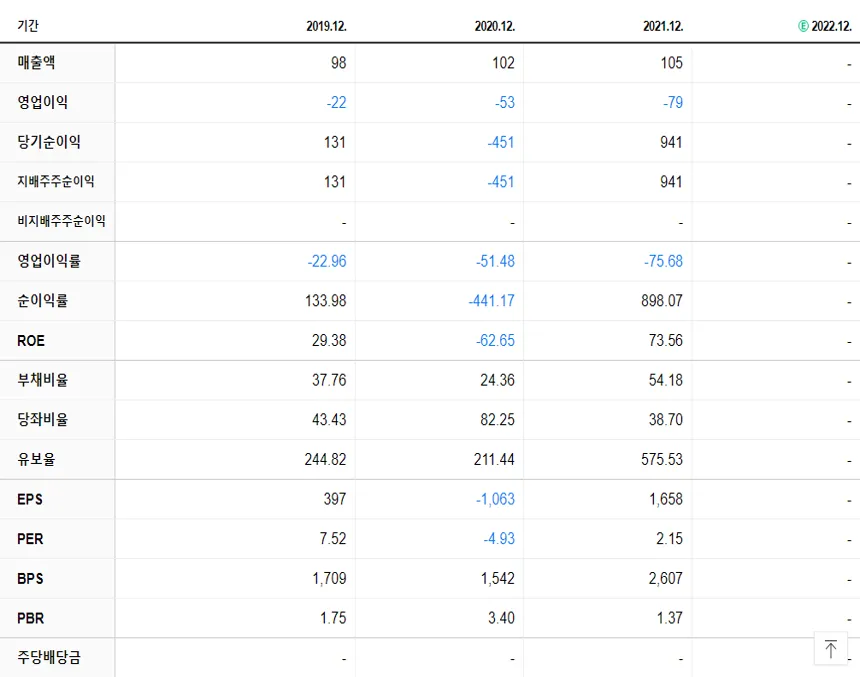This screenshot has height=677, width=860.
Task: Click the 당기순이익 row label
Action: coord(49,142)
